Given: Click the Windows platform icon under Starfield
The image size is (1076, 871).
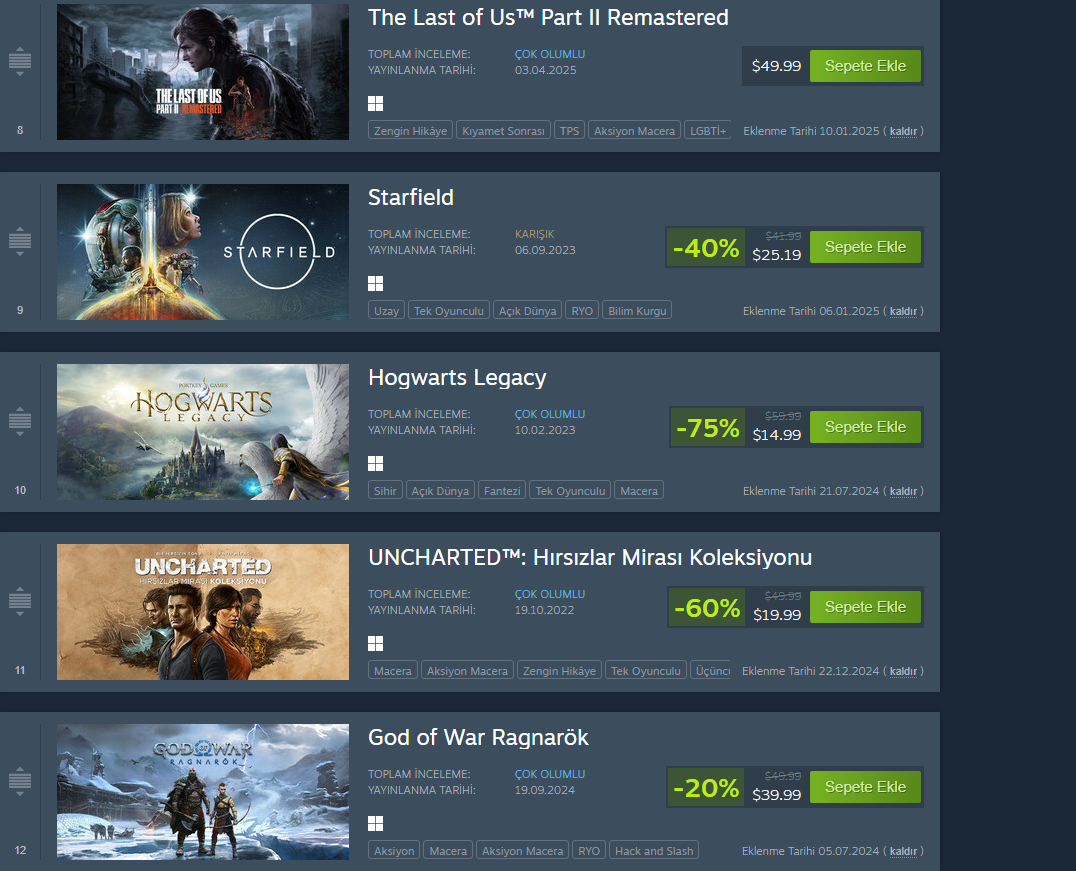Looking at the screenshot, I should tap(375, 283).
